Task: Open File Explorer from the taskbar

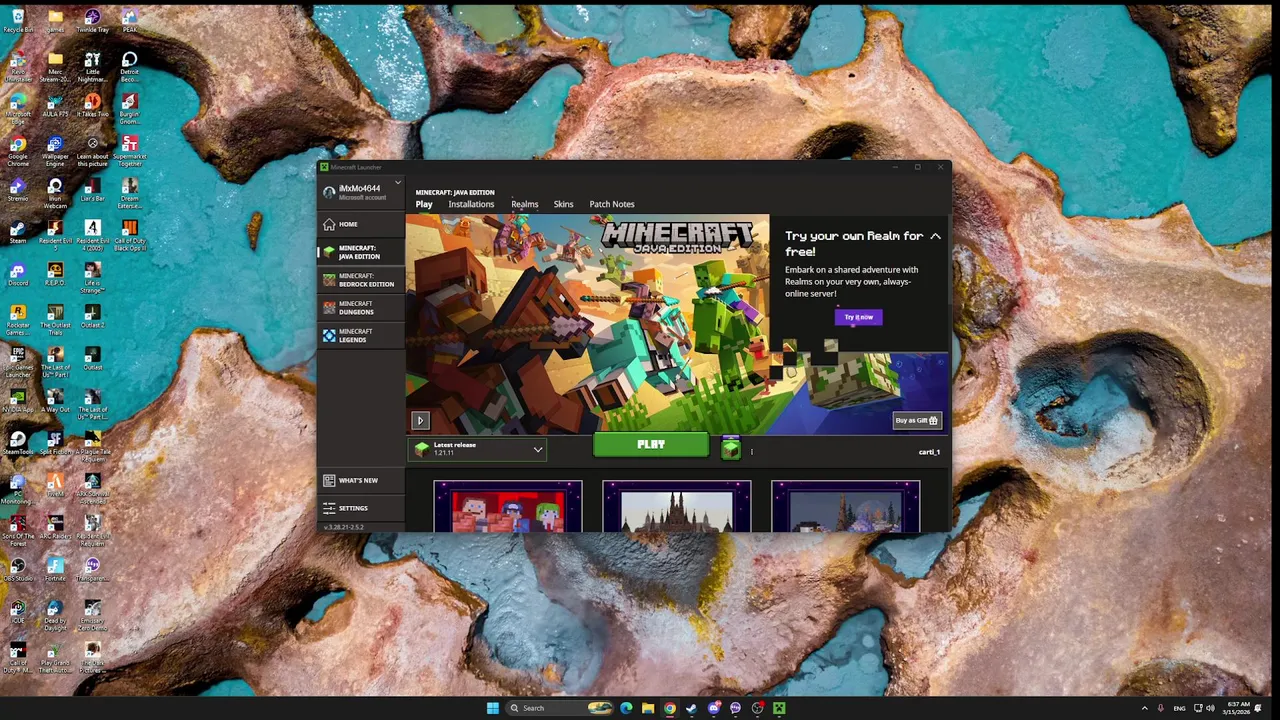Action: click(648, 708)
